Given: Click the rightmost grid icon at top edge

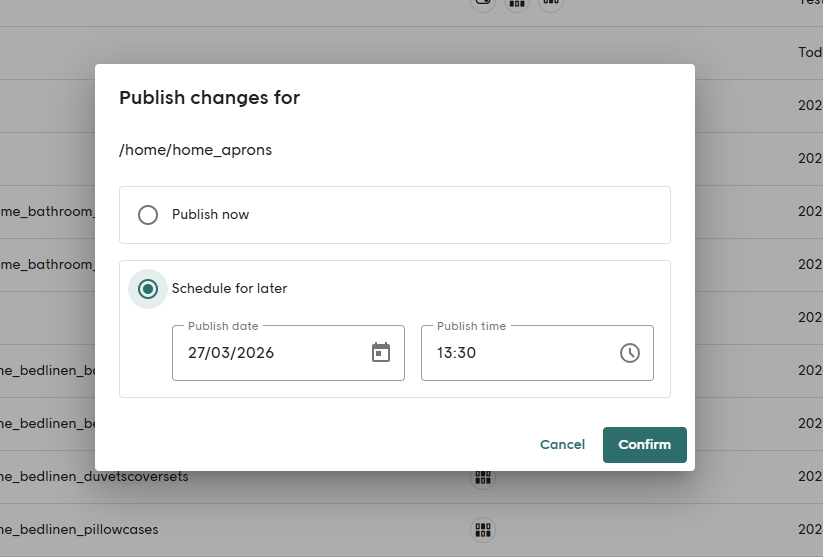Looking at the screenshot, I should tap(550, 3).
